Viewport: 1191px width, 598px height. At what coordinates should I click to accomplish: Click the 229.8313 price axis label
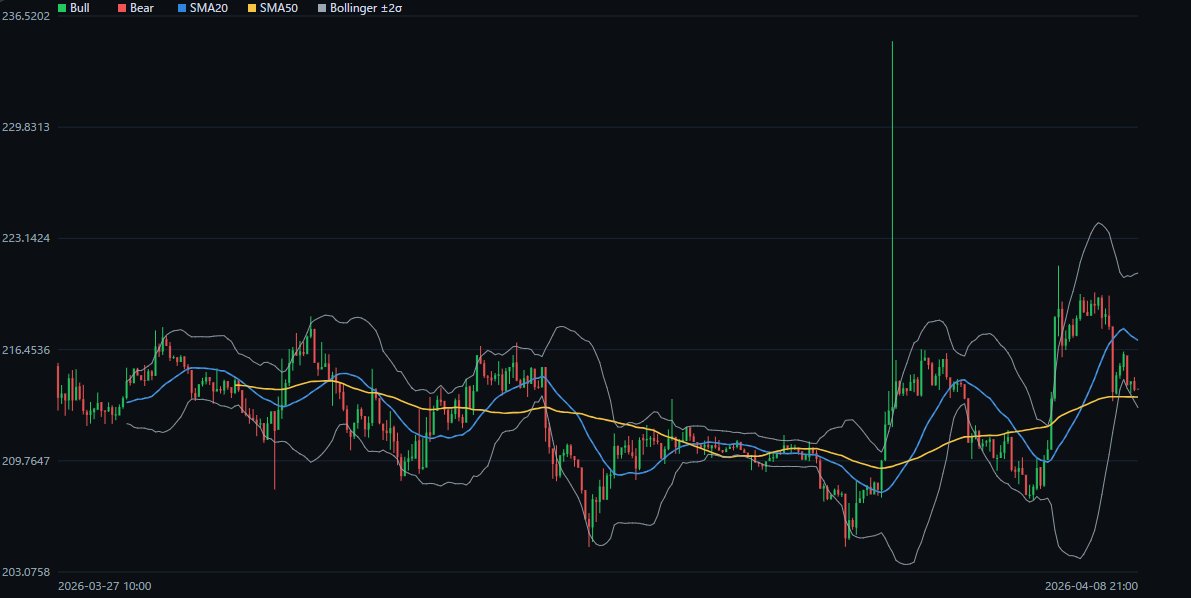pyautogui.click(x=27, y=127)
